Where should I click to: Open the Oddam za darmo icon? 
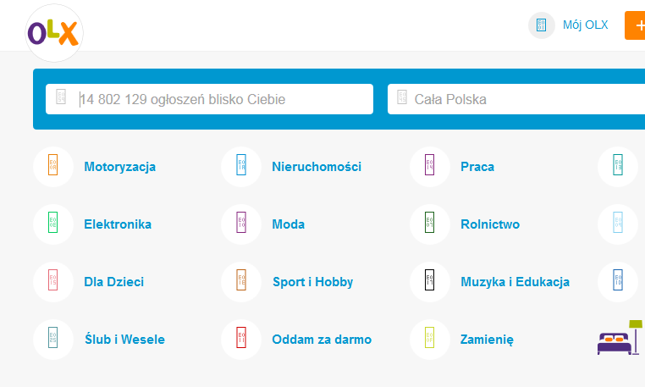tap(241, 339)
